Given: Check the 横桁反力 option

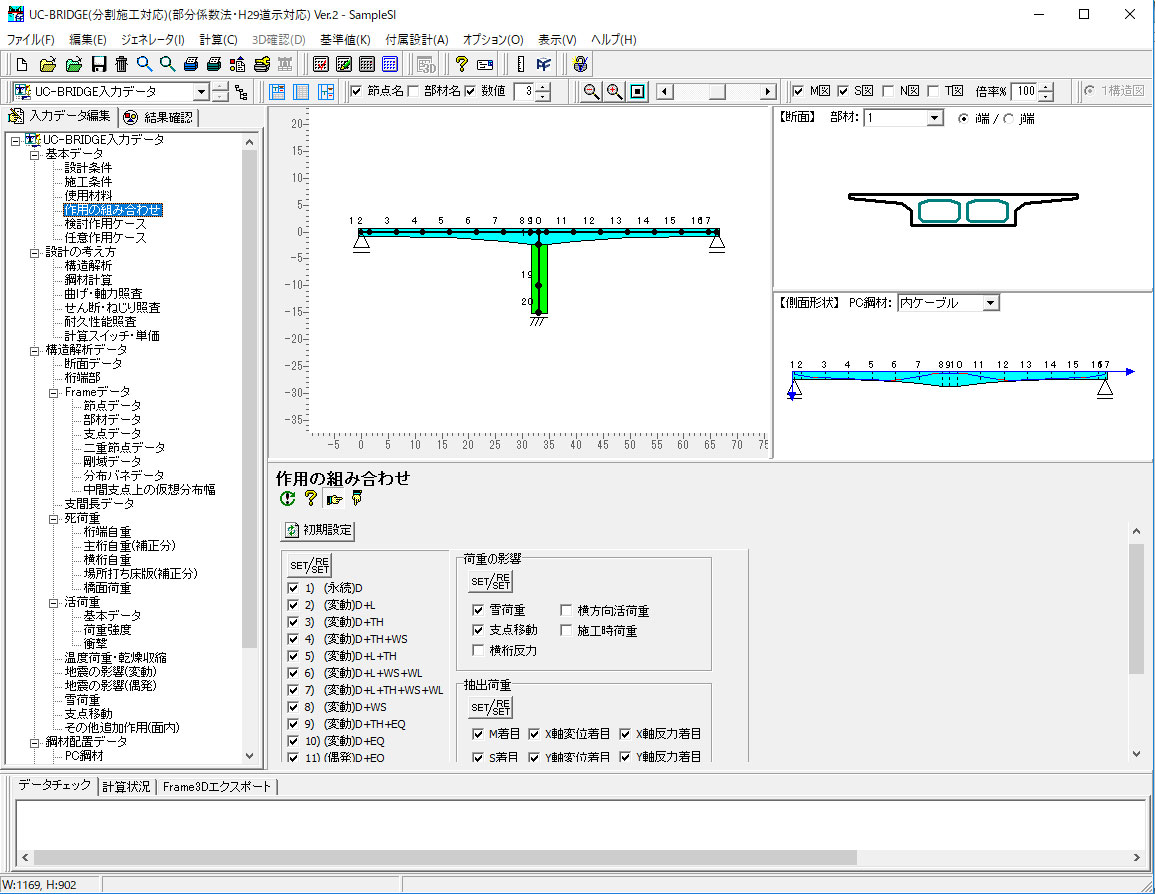Looking at the screenshot, I should (479, 650).
